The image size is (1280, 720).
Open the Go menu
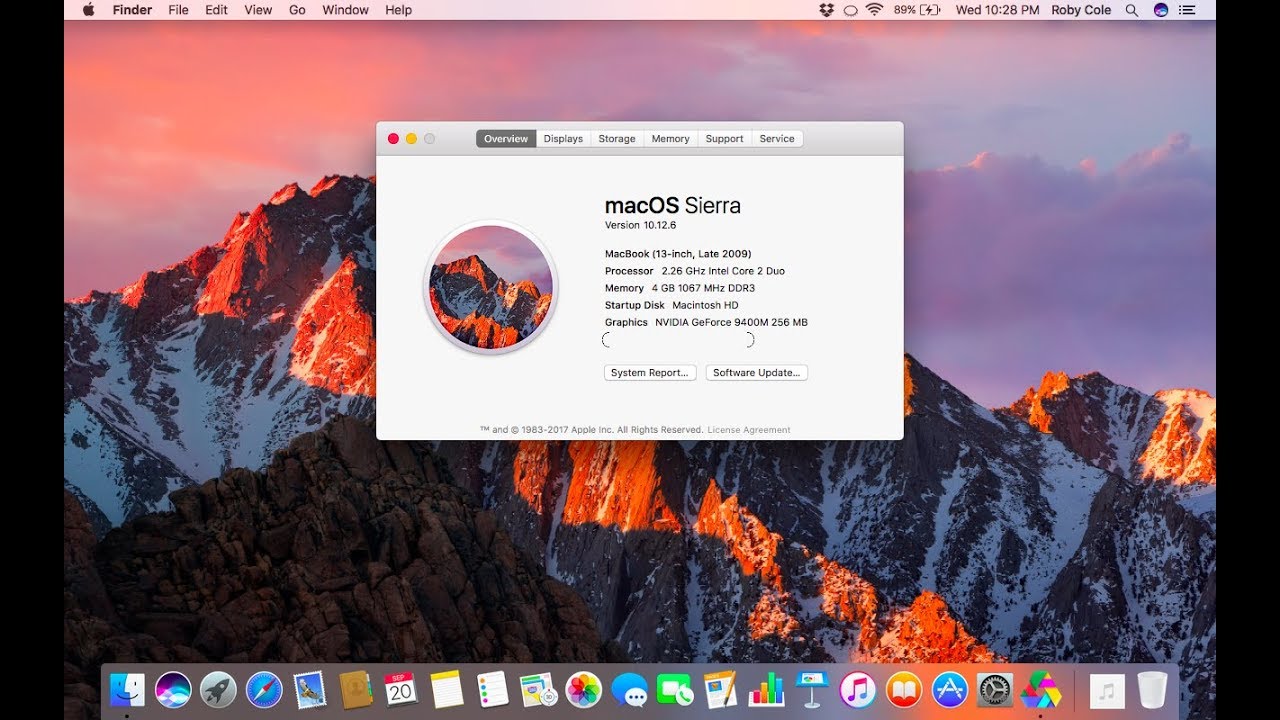(x=297, y=10)
